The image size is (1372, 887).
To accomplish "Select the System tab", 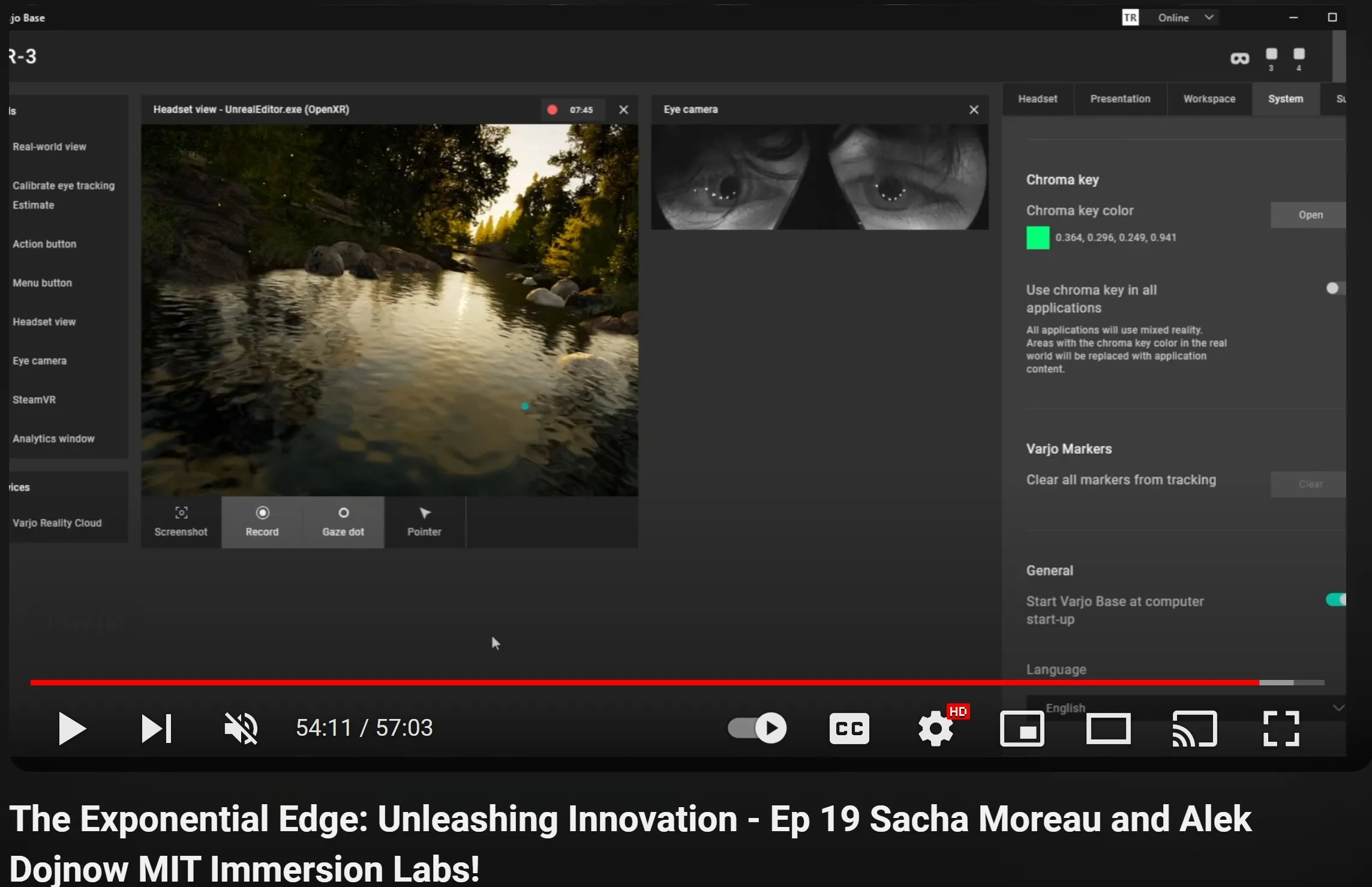I will (x=1286, y=99).
